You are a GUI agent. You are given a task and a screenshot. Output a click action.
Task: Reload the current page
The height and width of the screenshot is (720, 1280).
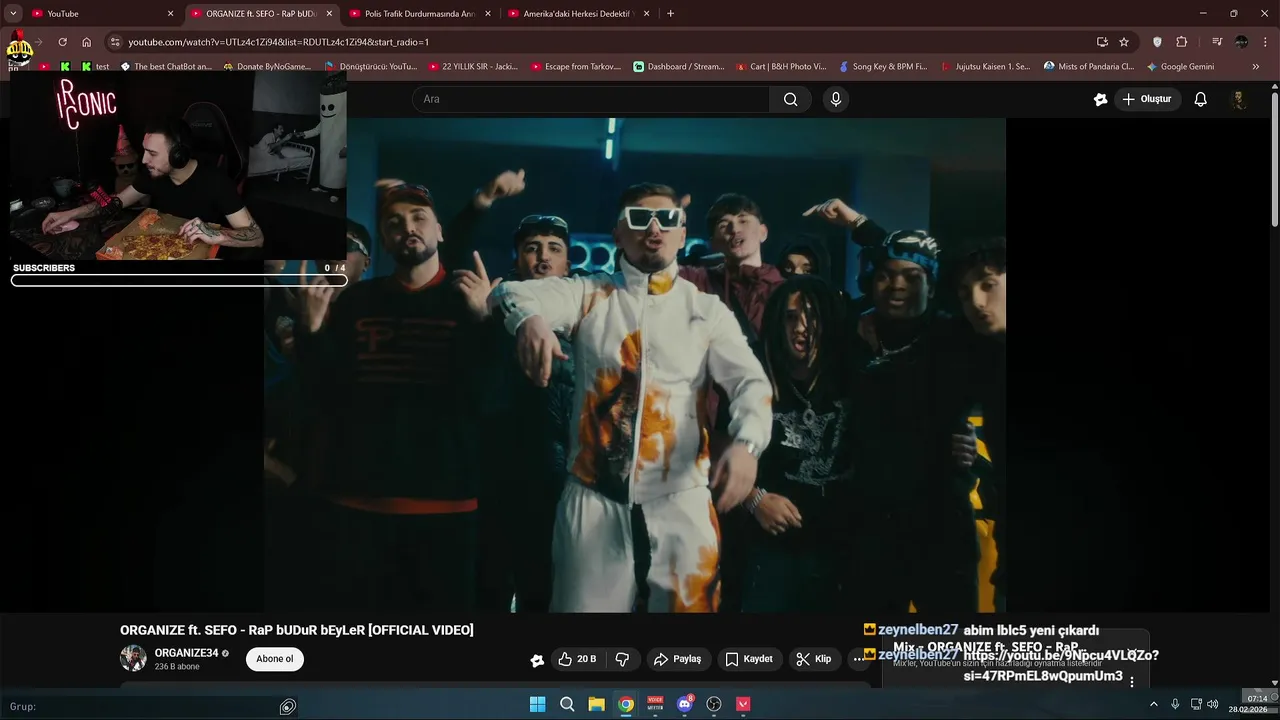[x=62, y=42]
